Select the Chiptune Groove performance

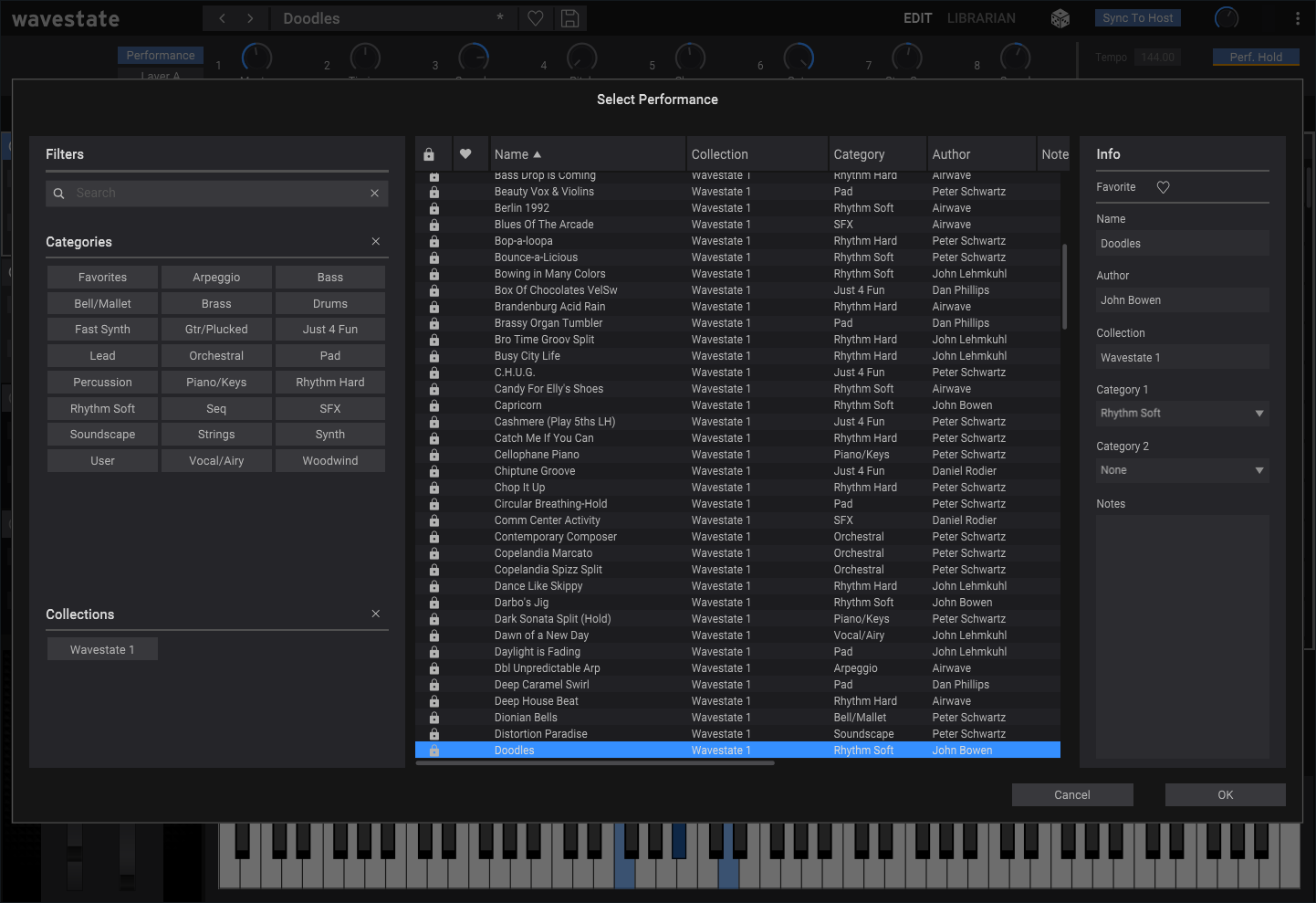737,471
